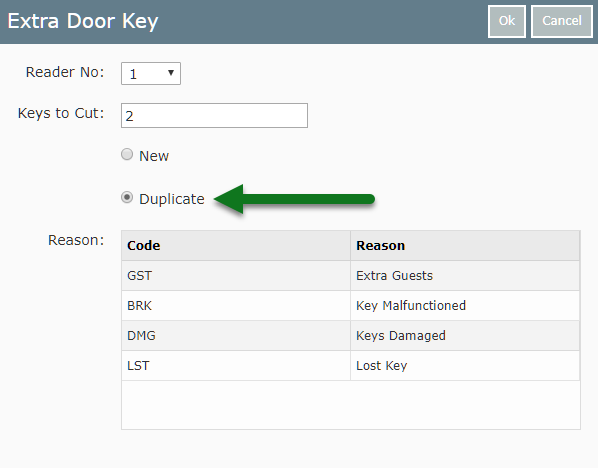Click the New option label

pyautogui.click(x=154, y=156)
